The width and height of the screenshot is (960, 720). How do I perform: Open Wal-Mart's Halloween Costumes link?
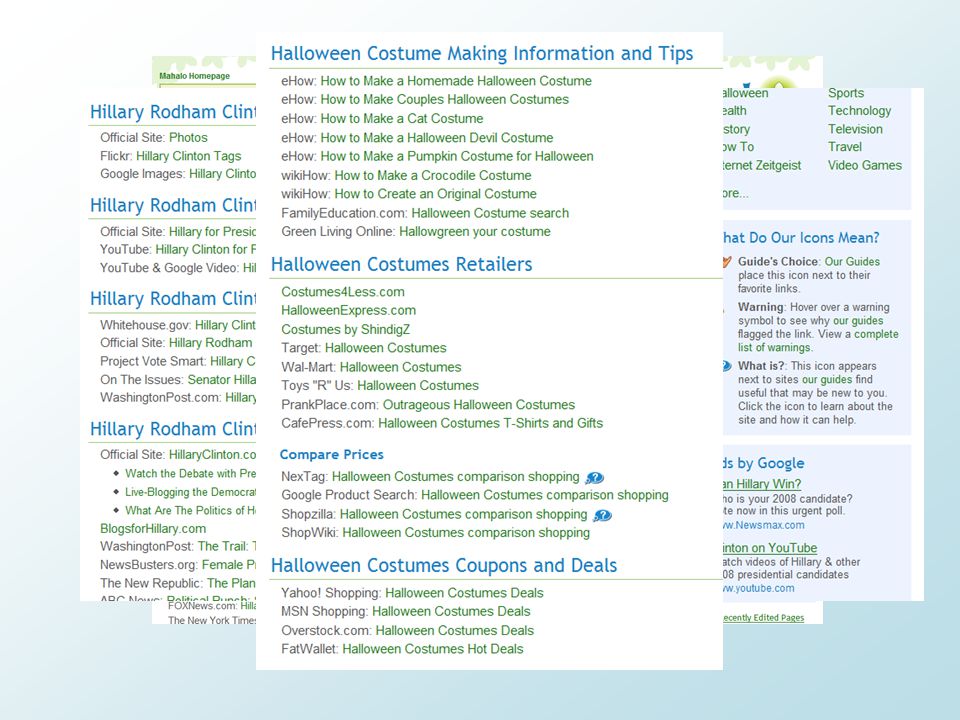pyautogui.click(x=400, y=367)
